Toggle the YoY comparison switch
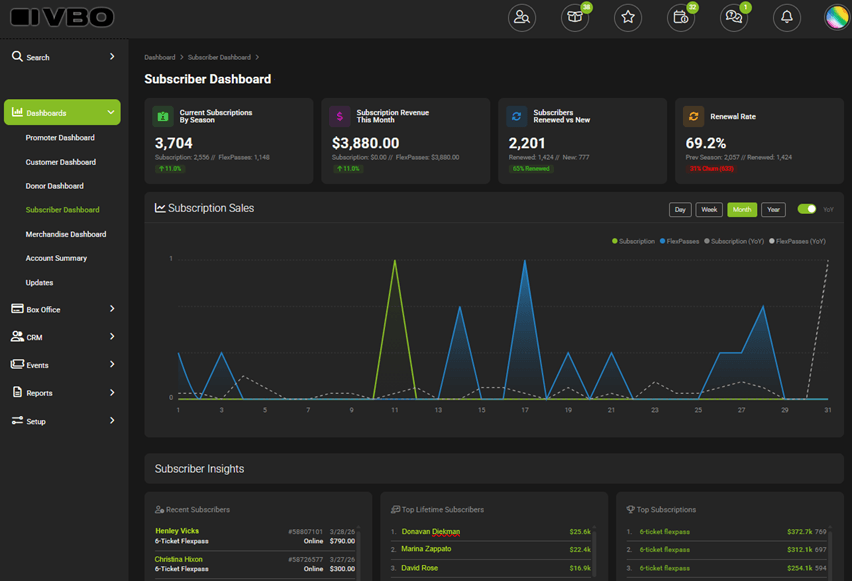The image size is (852, 581). (x=806, y=209)
